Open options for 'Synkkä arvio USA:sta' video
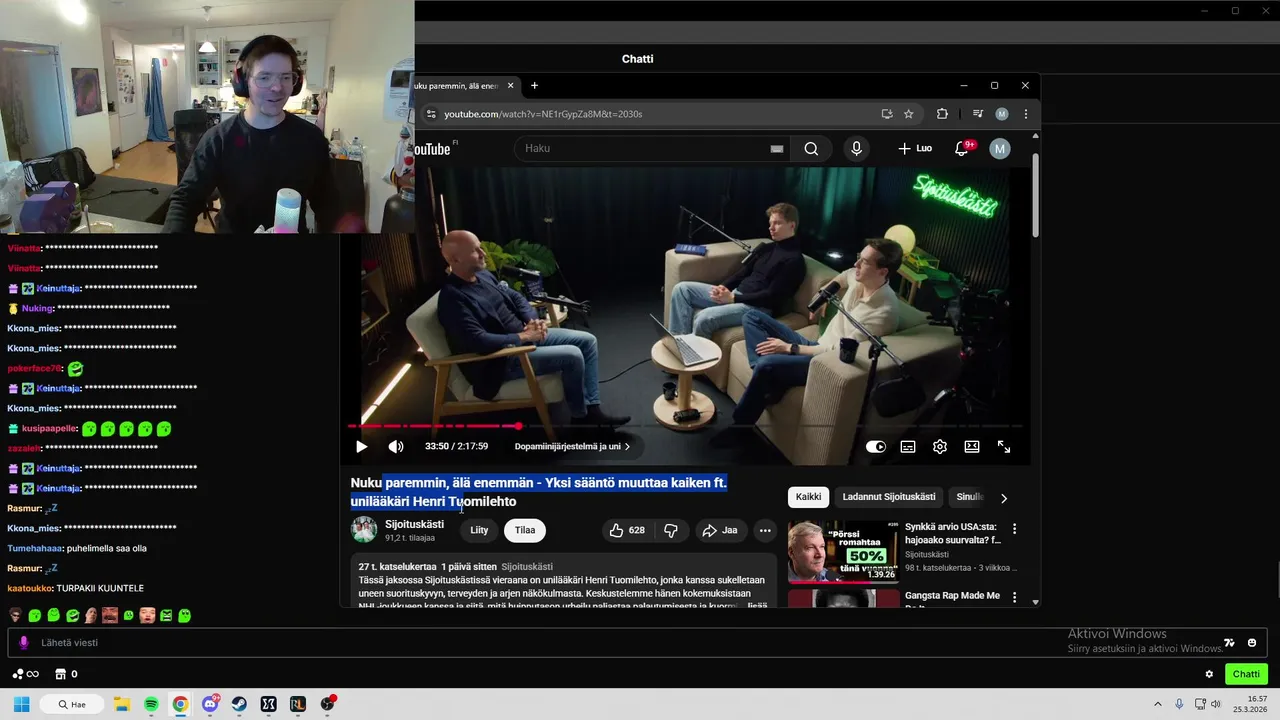 [1014, 529]
